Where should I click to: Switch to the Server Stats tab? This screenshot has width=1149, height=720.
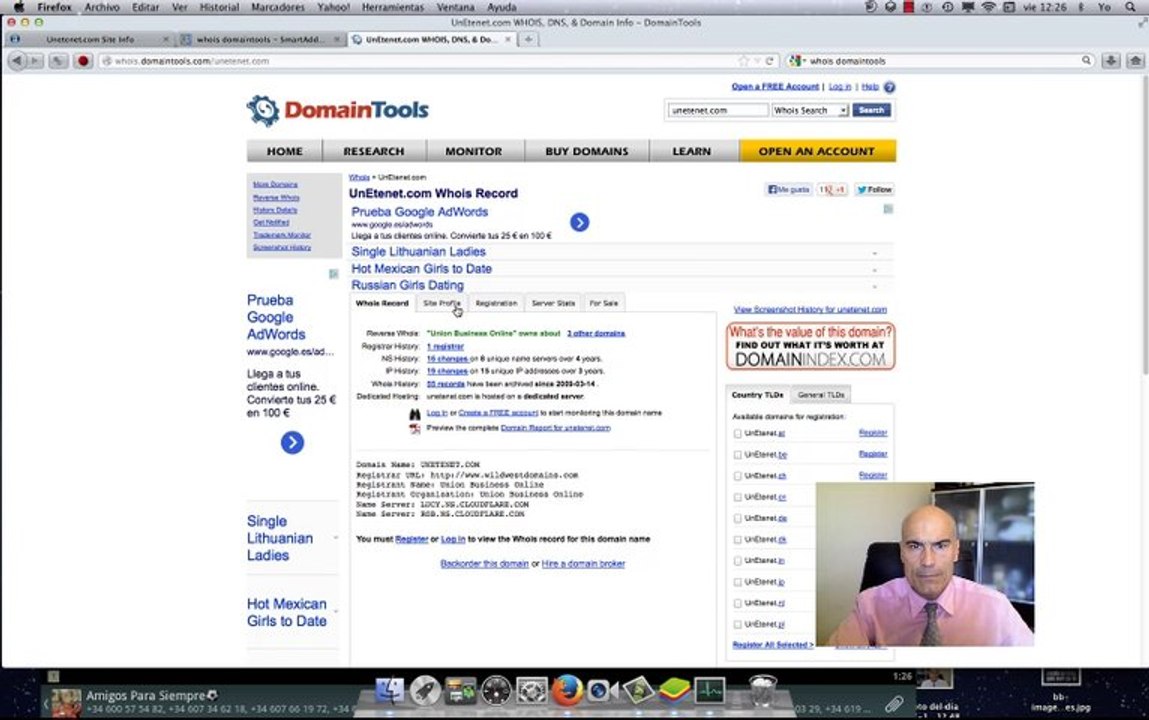pos(553,303)
